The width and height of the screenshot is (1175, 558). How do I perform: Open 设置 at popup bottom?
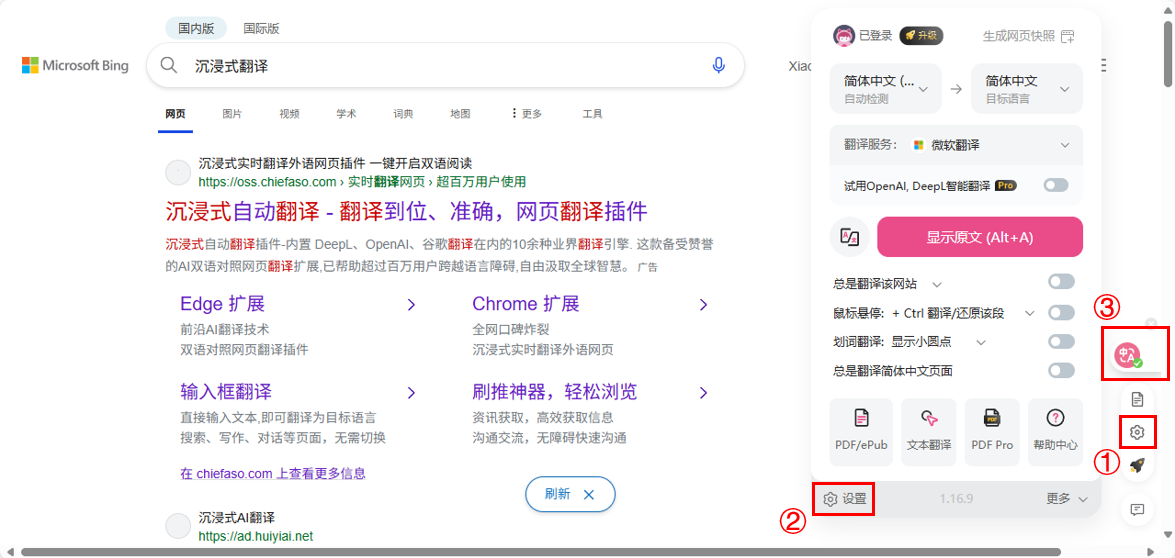point(844,499)
